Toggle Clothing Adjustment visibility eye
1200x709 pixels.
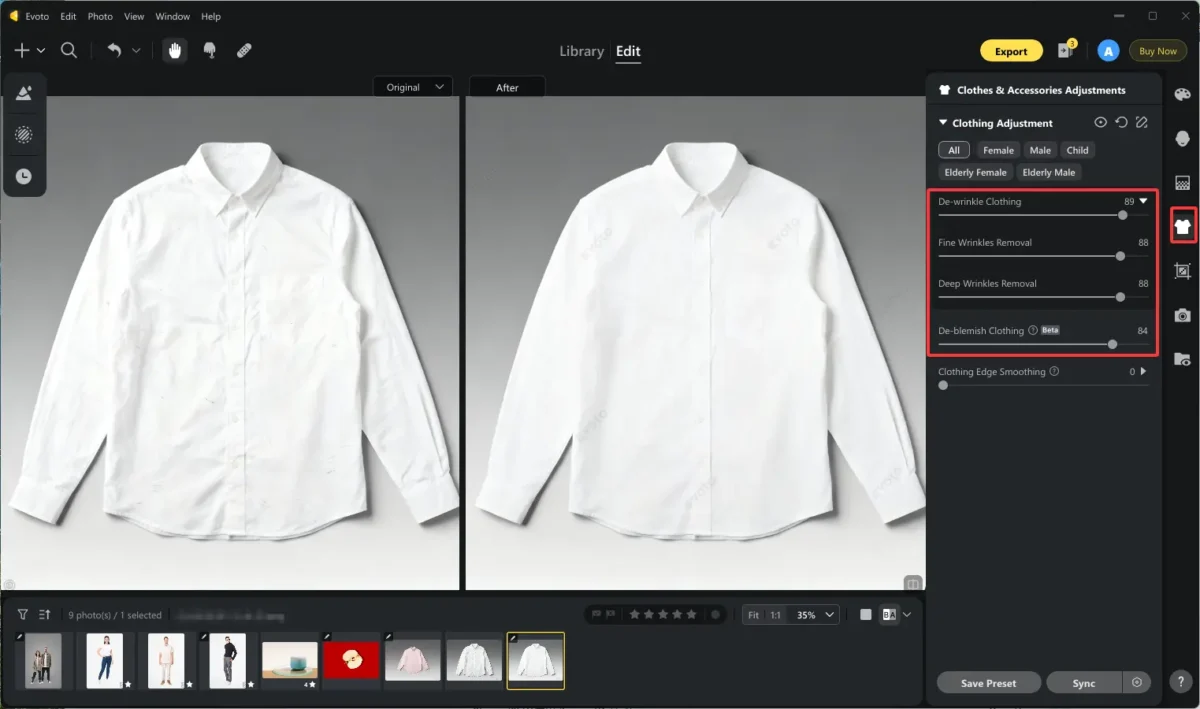click(x=1100, y=122)
